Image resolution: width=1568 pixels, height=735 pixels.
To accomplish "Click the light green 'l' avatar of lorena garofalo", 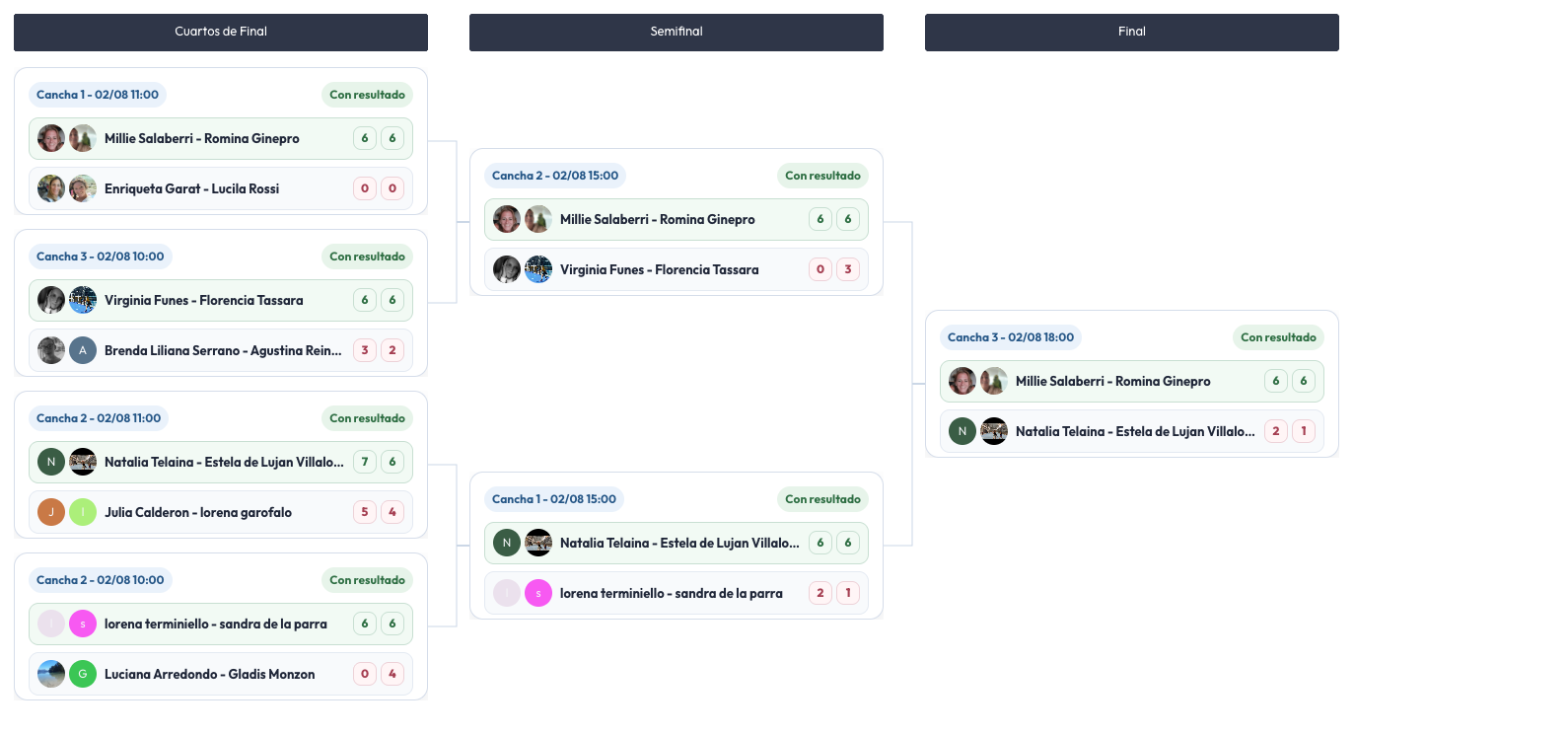I will tap(83, 512).
